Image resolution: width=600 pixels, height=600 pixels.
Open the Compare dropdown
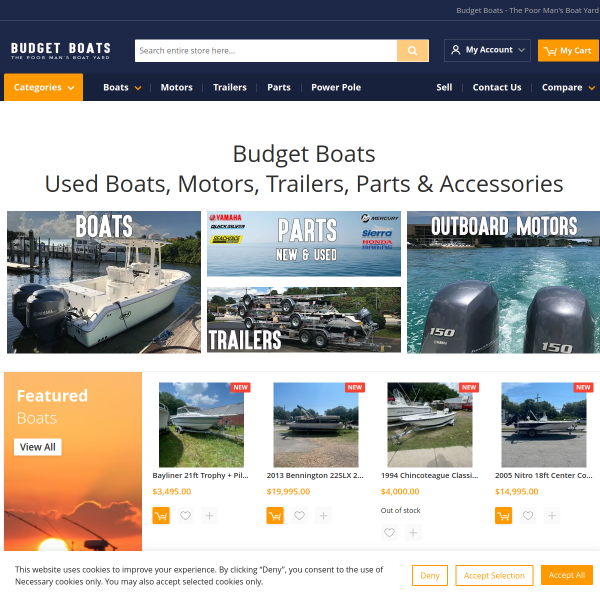pyautogui.click(x=568, y=88)
